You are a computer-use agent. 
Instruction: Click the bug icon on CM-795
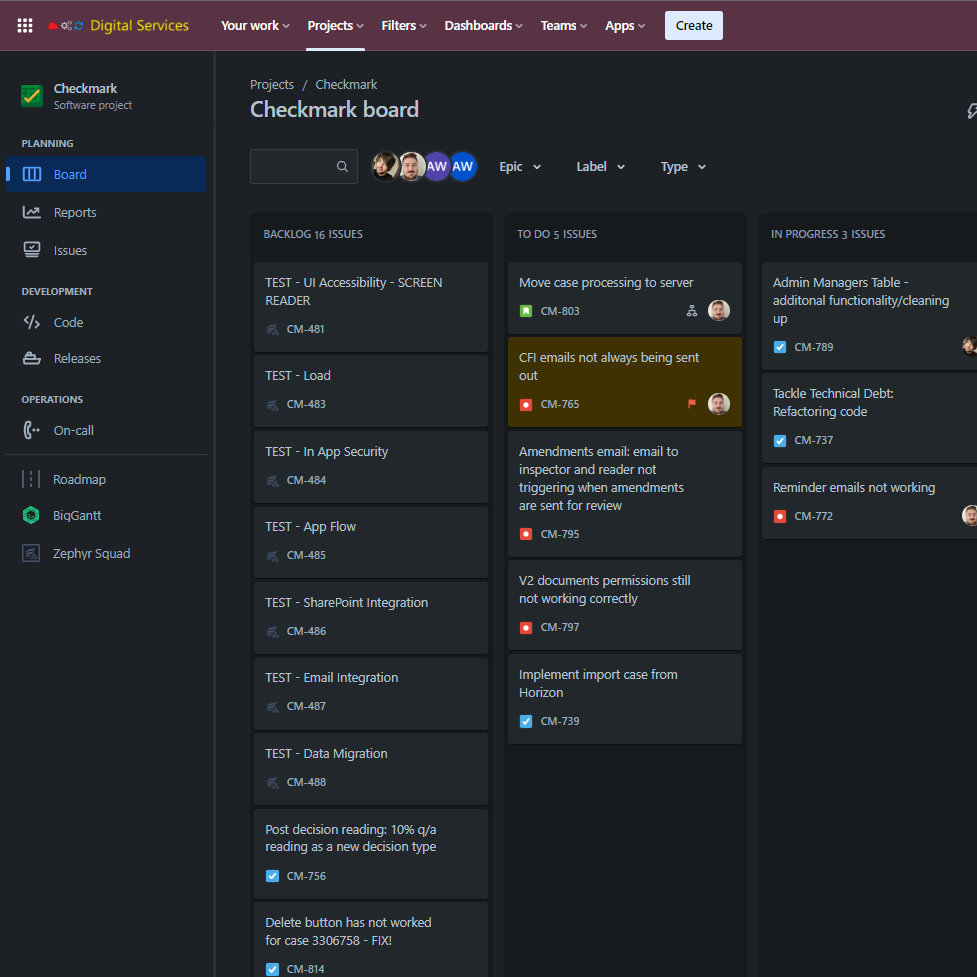coord(526,534)
